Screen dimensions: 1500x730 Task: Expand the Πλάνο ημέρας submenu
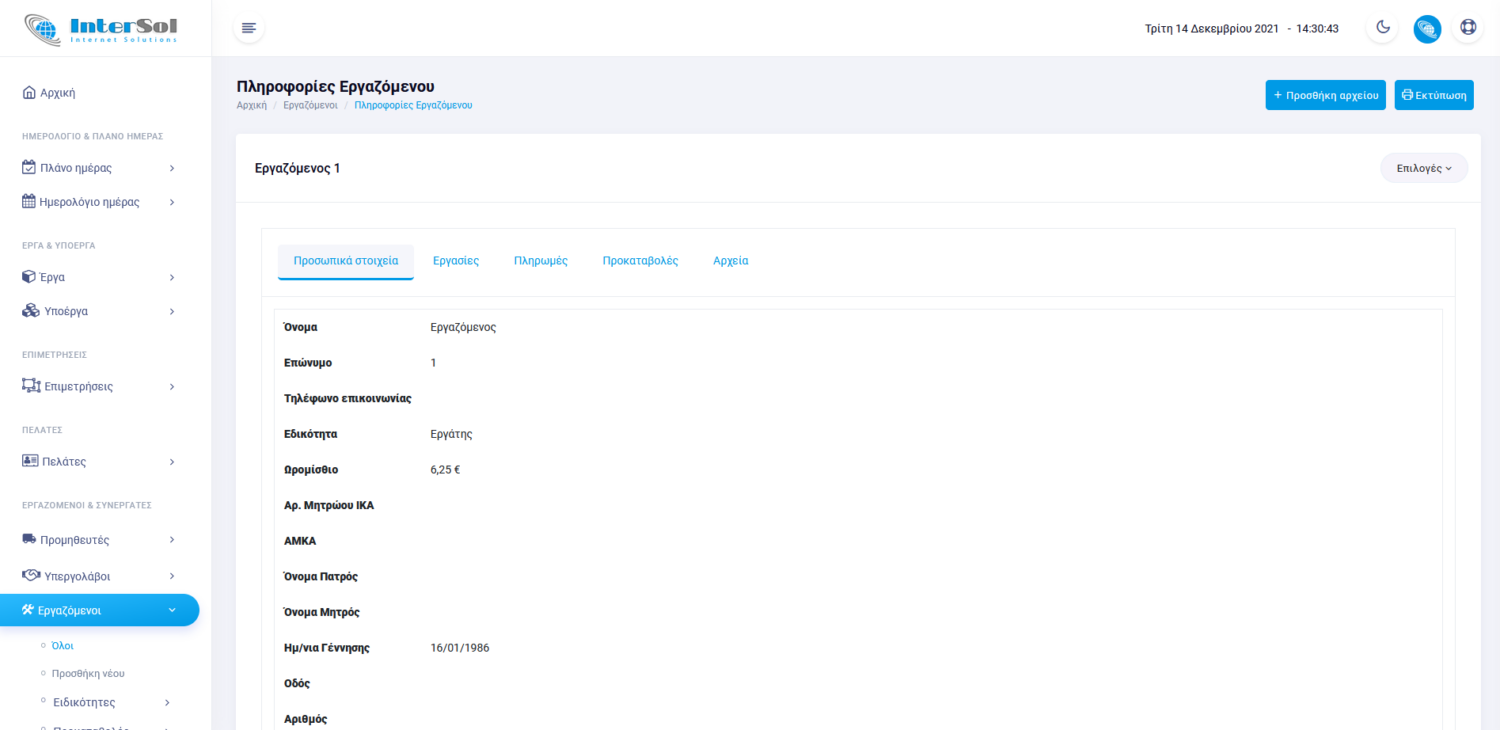click(x=172, y=168)
